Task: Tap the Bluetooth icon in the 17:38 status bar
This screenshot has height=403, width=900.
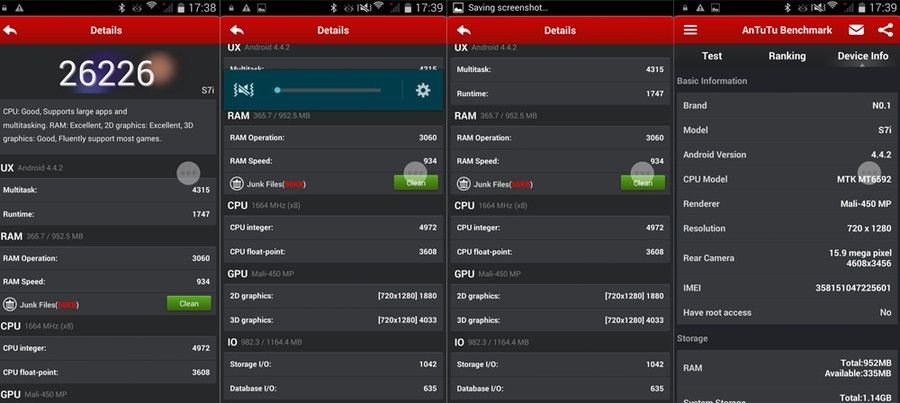Action: [122, 7]
